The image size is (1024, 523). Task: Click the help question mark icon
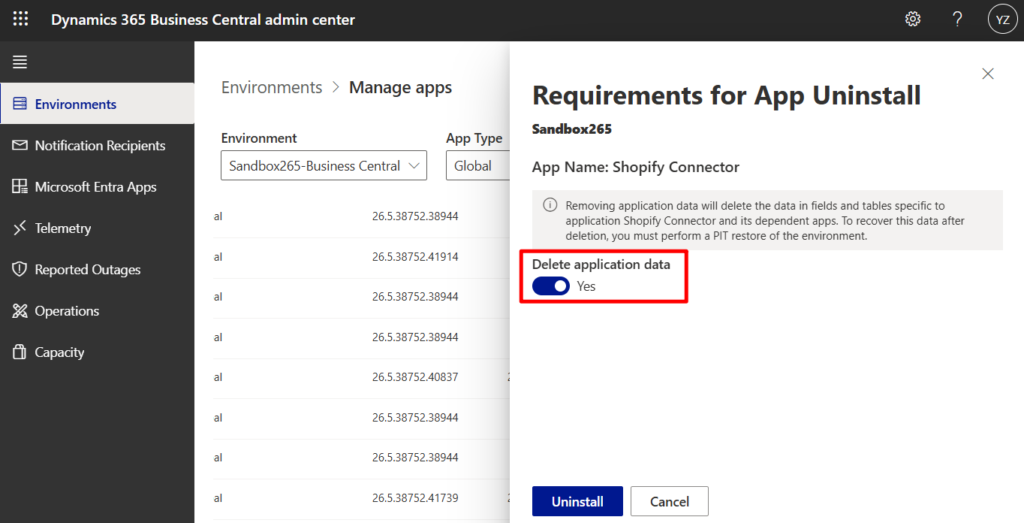957,20
